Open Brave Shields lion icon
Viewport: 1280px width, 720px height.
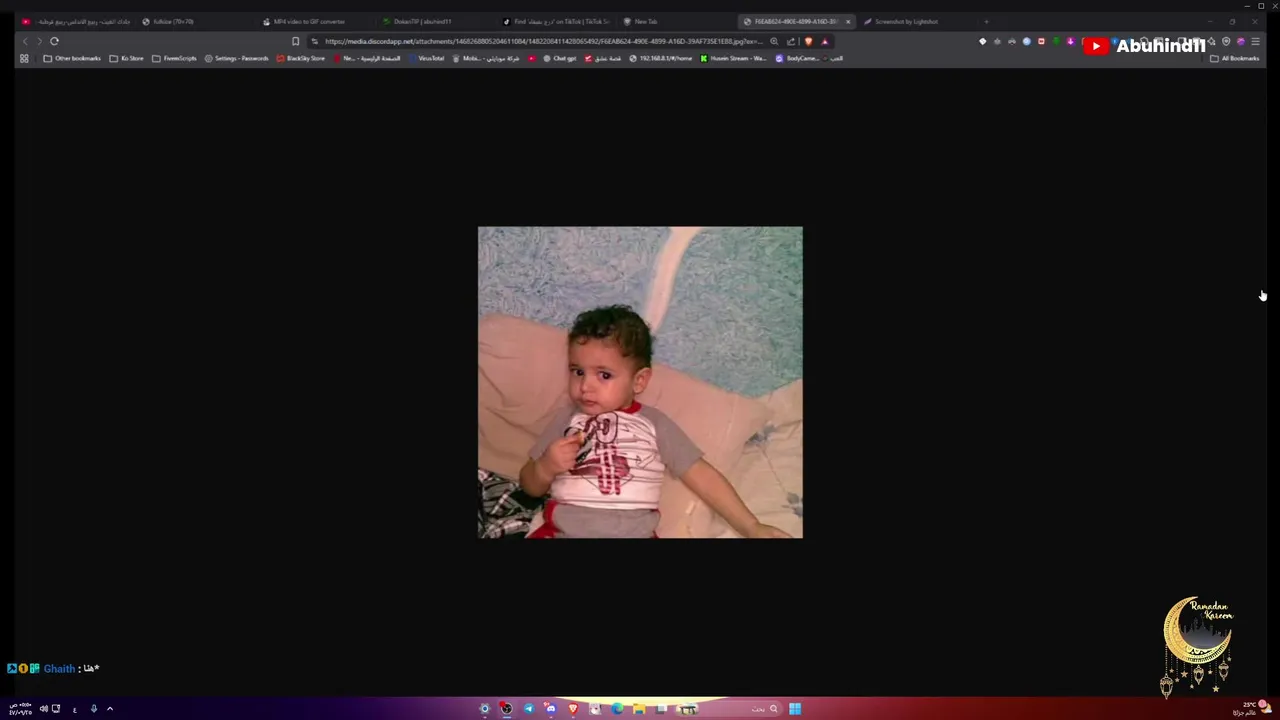[808, 41]
